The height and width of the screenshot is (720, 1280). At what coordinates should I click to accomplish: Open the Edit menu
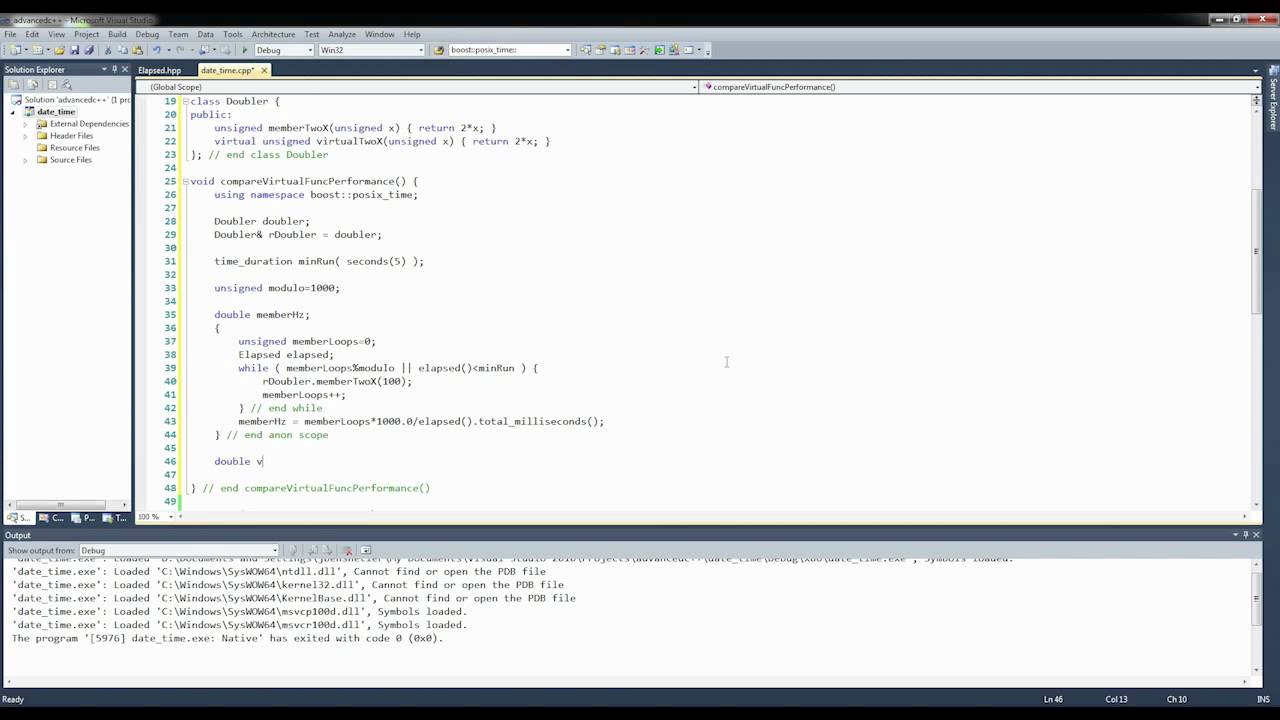(33, 34)
